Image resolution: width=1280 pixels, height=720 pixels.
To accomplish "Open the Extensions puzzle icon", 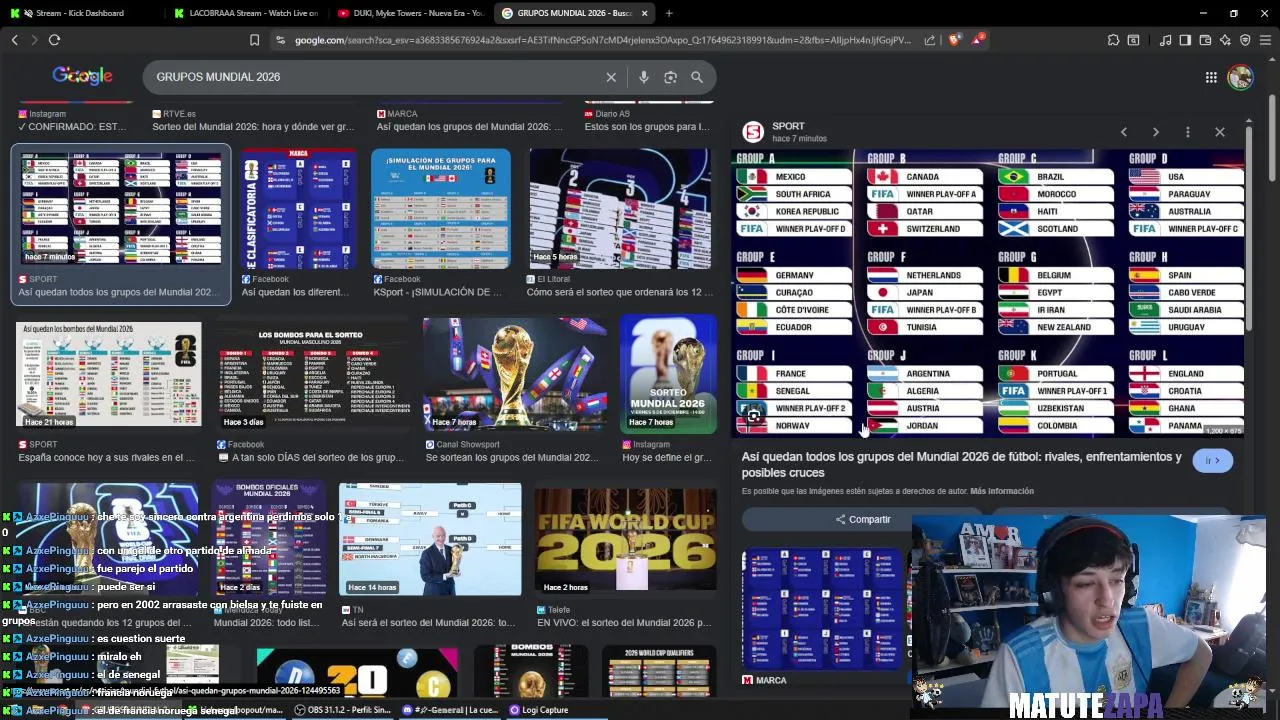I will click(1113, 40).
